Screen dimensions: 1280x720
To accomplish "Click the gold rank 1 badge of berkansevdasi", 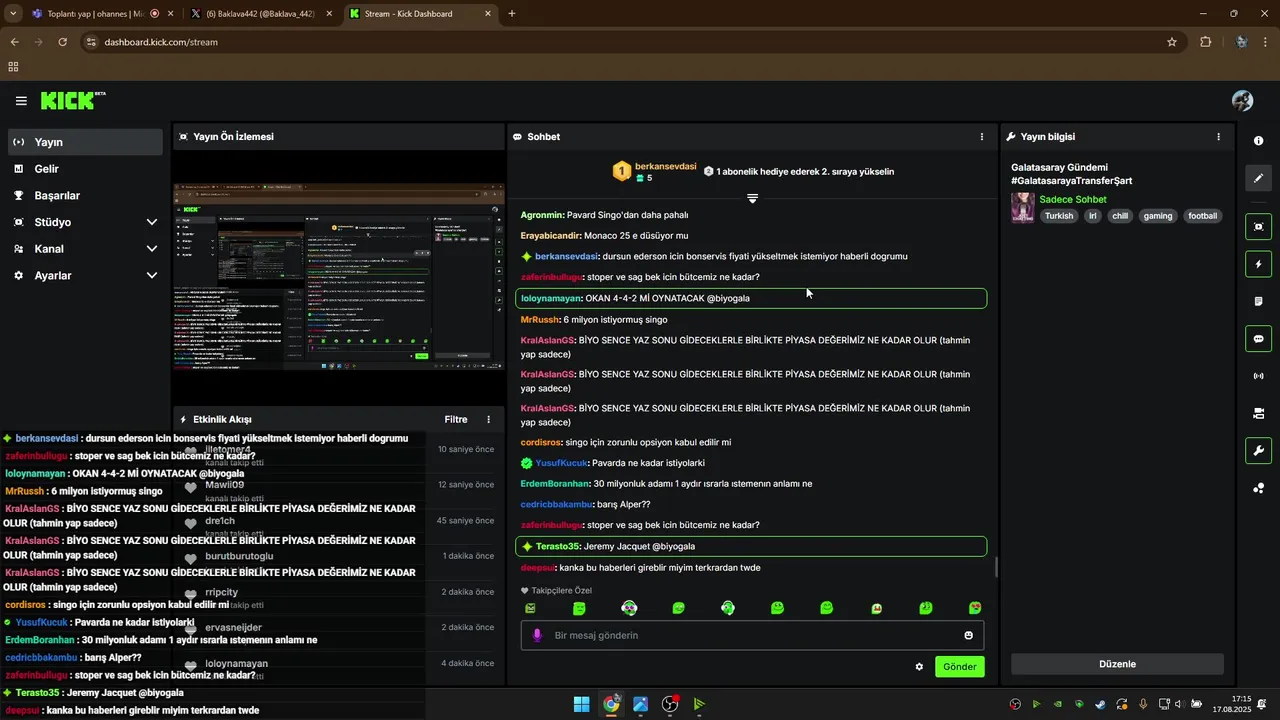I will pos(622,172).
